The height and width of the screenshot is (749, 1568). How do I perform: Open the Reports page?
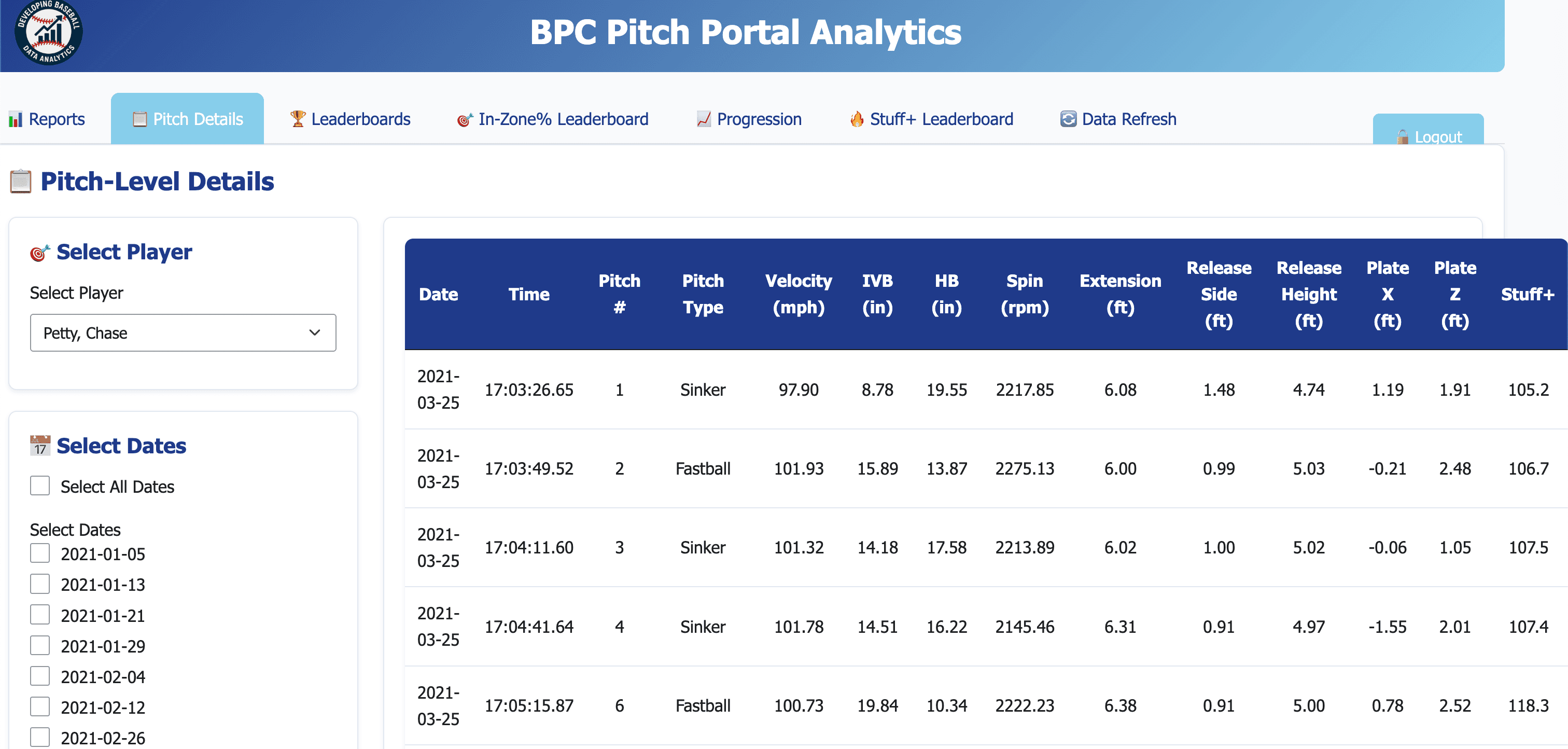(x=48, y=119)
